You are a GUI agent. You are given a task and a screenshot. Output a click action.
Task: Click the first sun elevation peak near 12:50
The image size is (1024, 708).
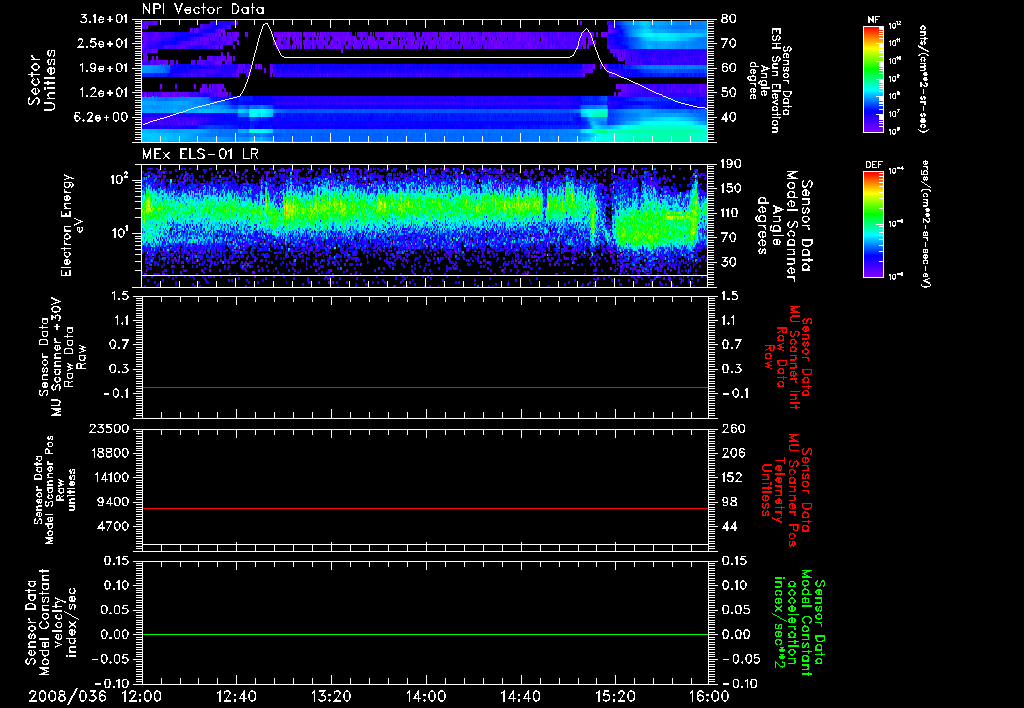point(266,24)
